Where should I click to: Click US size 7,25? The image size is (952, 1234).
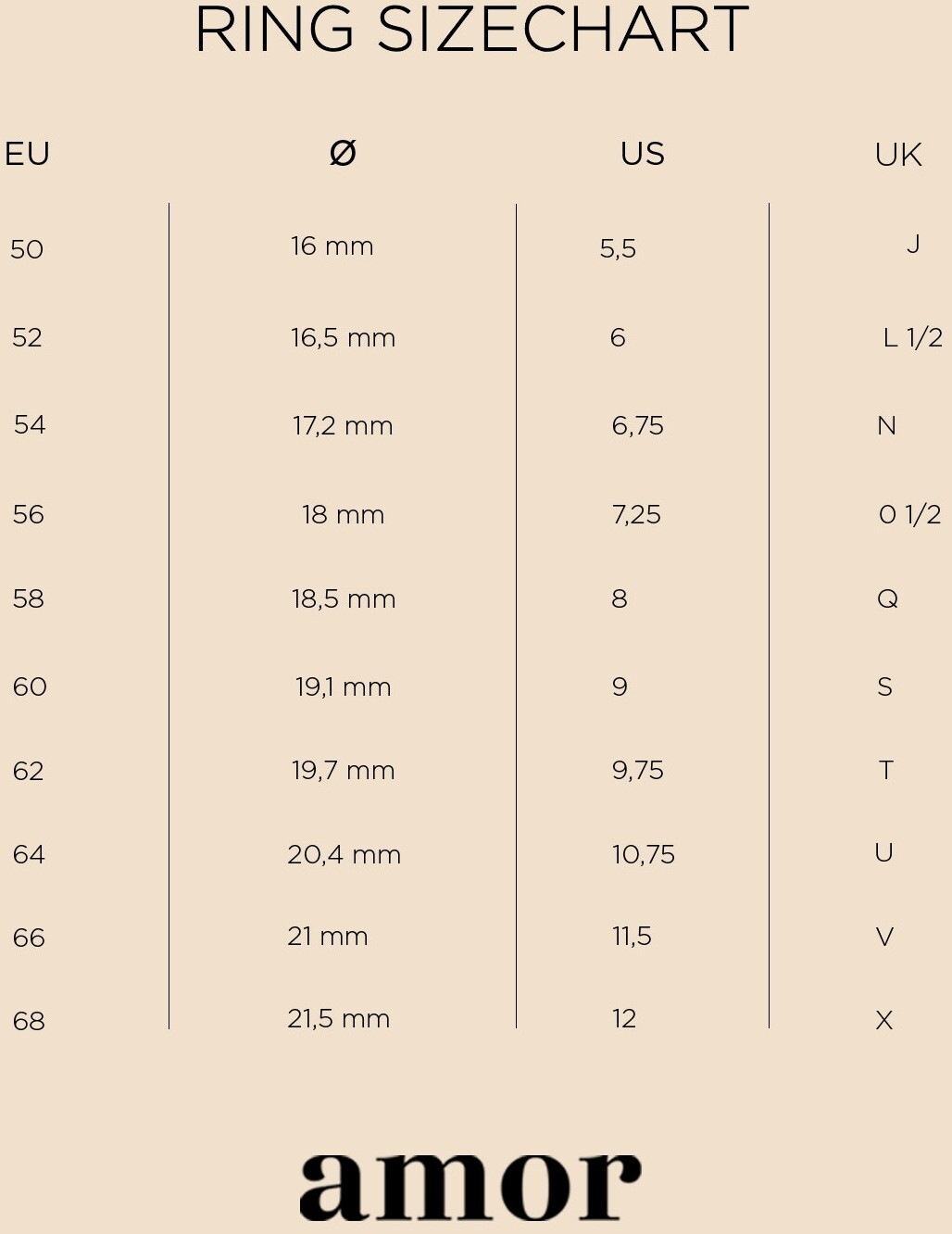click(x=636, y=515)
